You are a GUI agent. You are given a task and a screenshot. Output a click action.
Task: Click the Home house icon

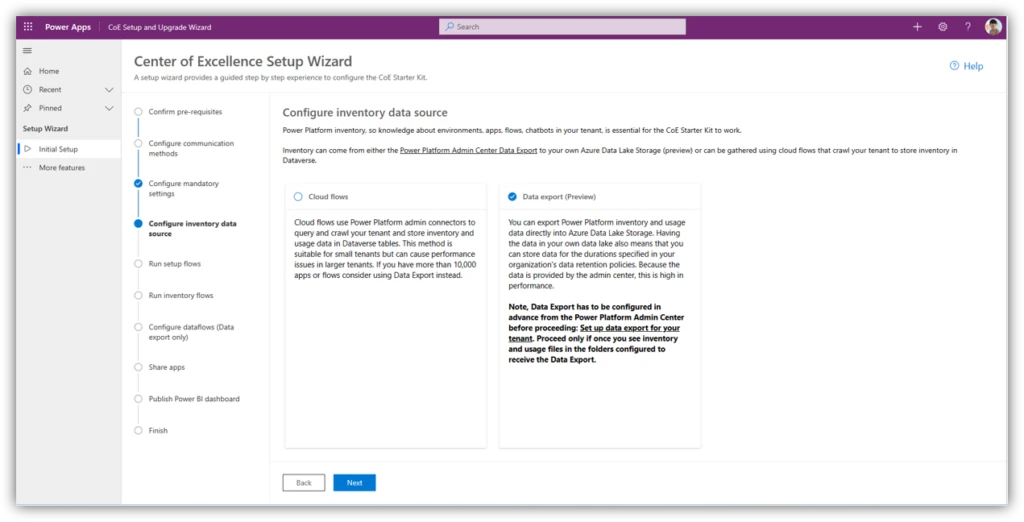click(27, 71)
